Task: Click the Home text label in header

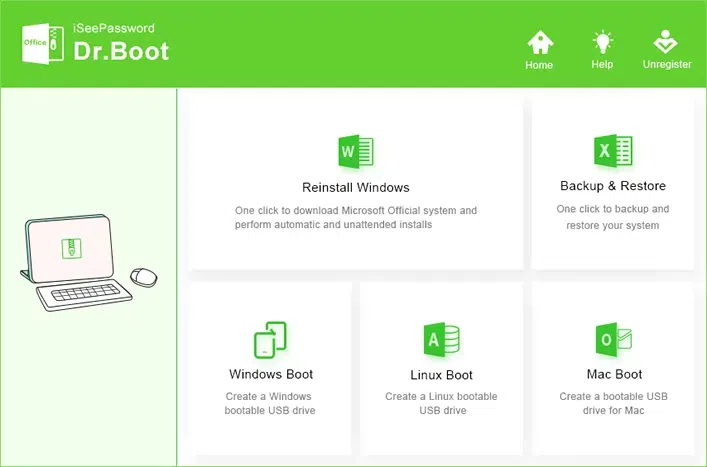Action: 539,65
